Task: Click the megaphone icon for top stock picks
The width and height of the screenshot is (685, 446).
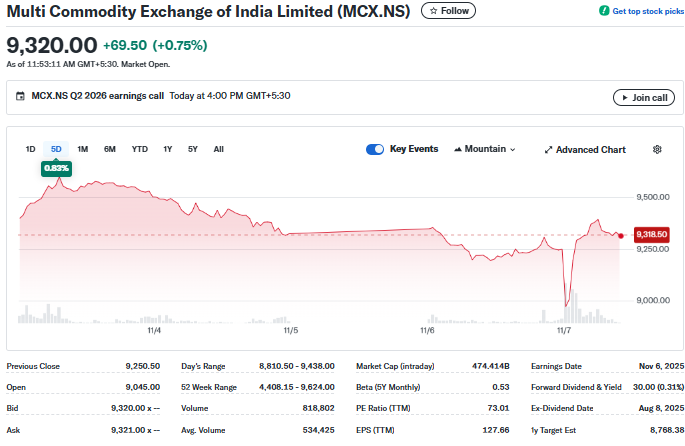Action: (603, 11)
